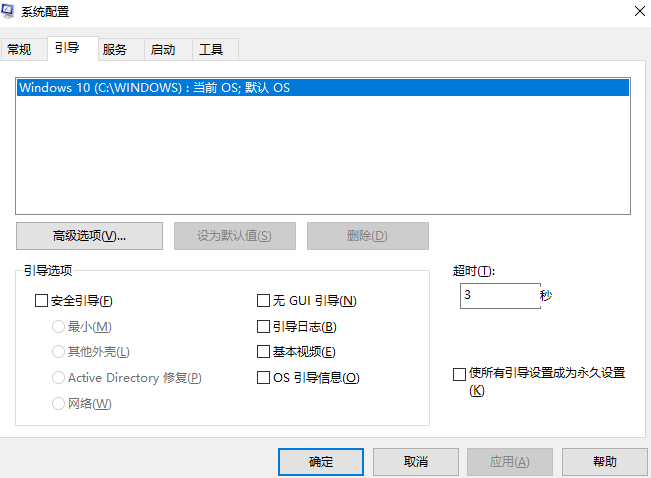Go to the 启动 tab
The height and width of the screenshot is (478, 651).
point(162,49)
